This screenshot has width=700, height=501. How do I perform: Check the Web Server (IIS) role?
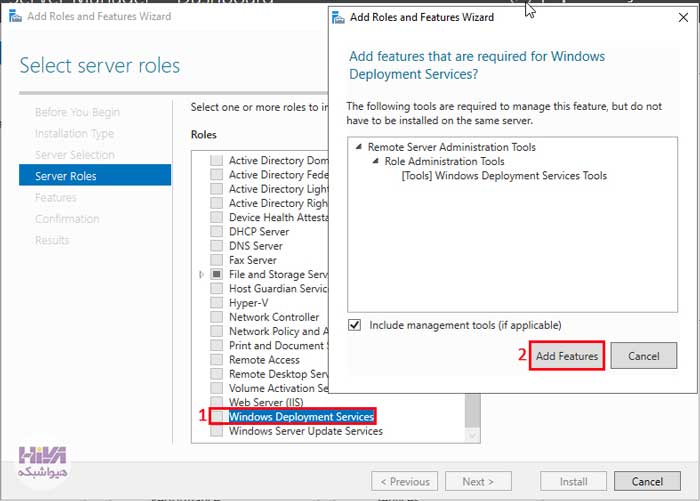coord(217,402)
